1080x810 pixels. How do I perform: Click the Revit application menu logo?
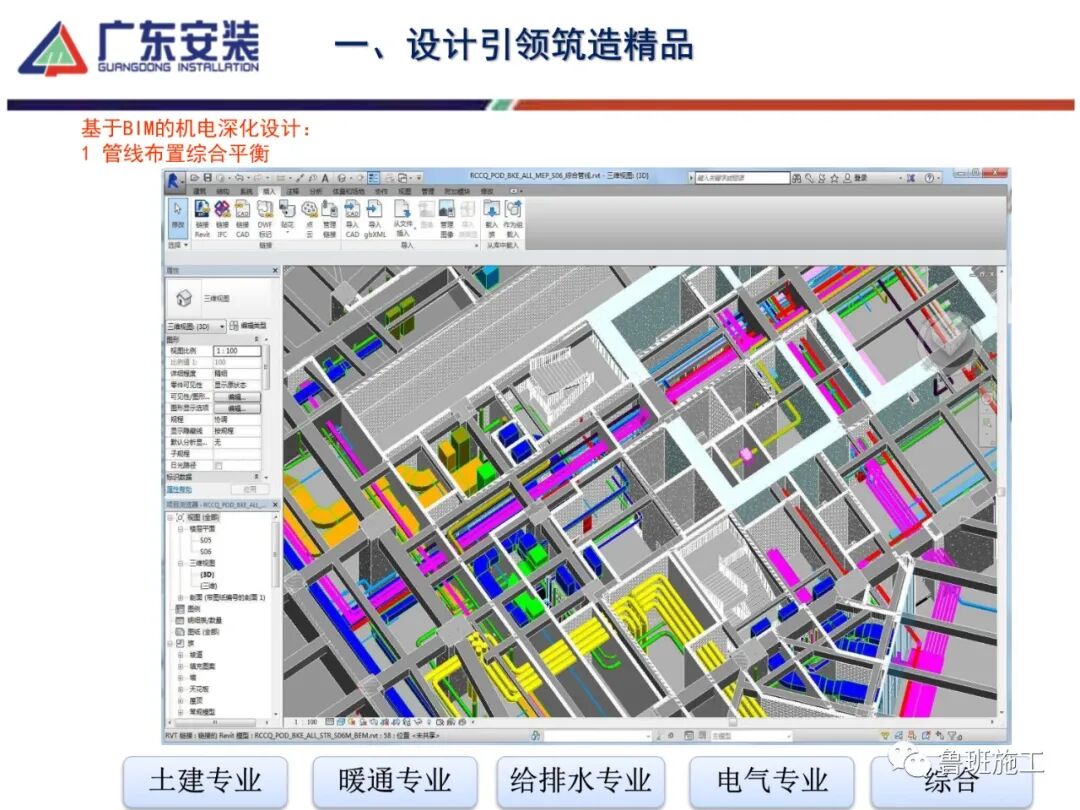(173, 181)
